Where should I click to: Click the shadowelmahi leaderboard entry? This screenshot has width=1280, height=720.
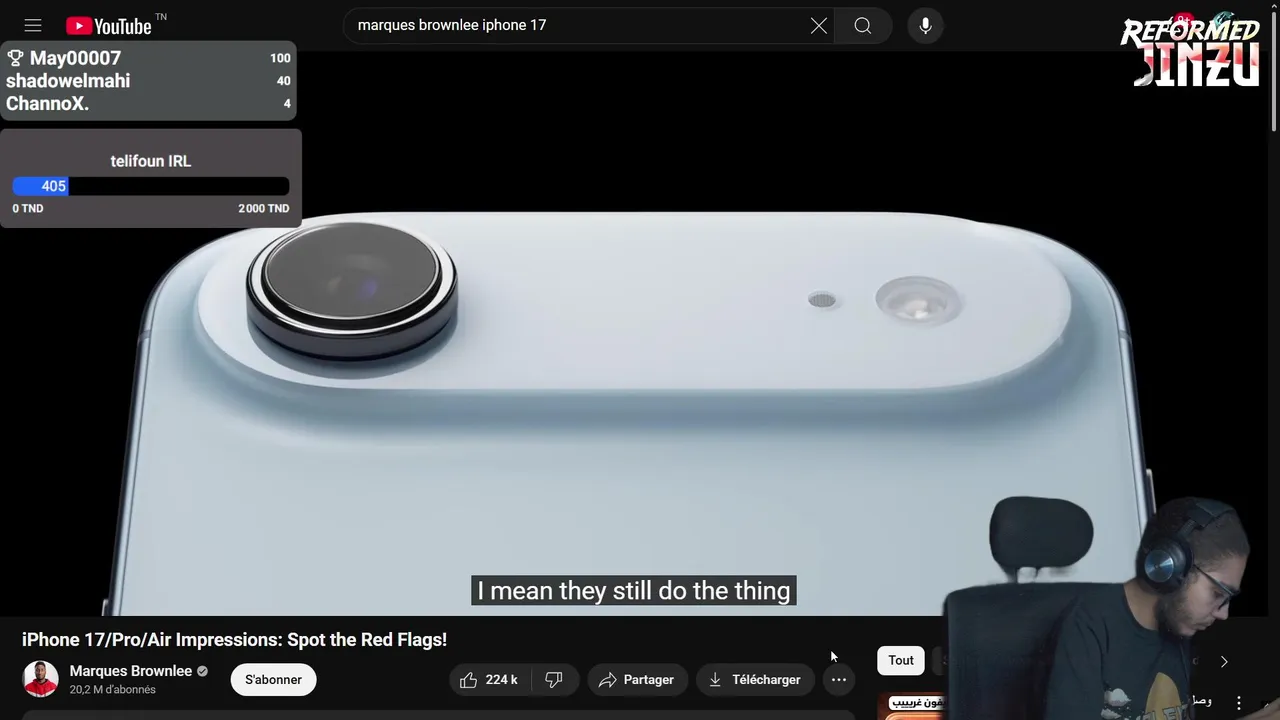(x=148, y=81)
